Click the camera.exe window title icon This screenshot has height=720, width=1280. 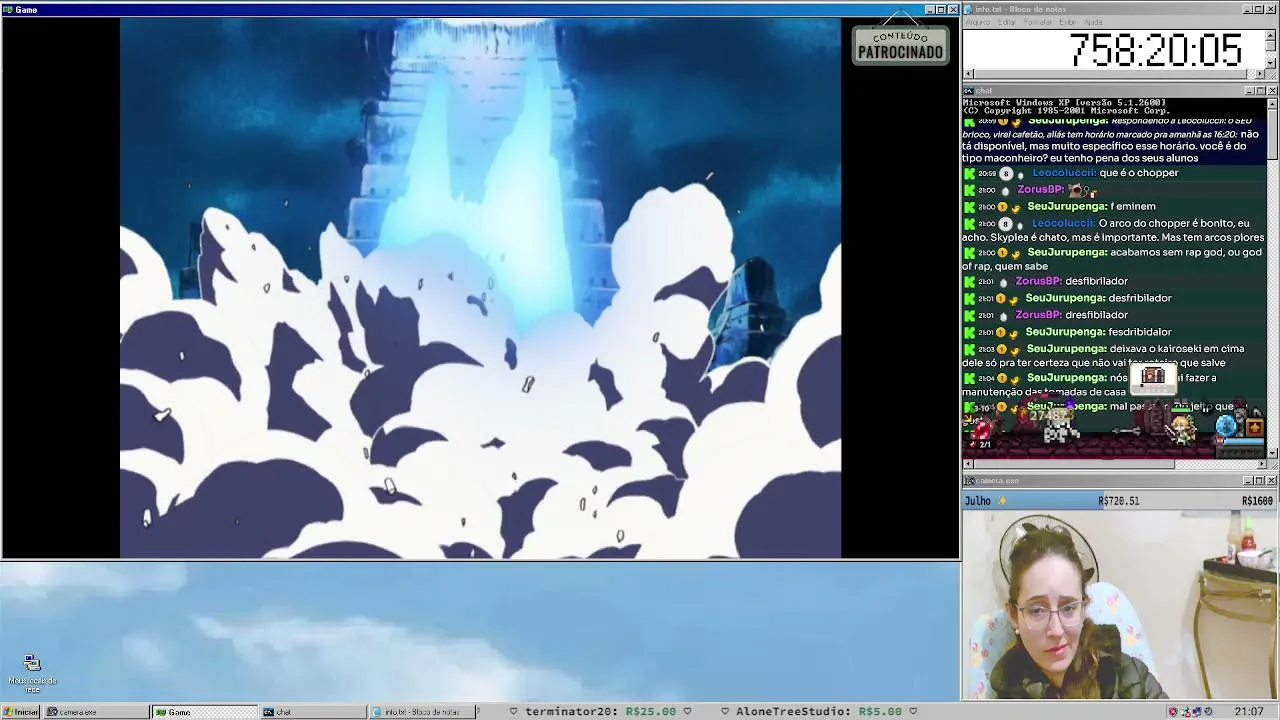coord(969,481)
